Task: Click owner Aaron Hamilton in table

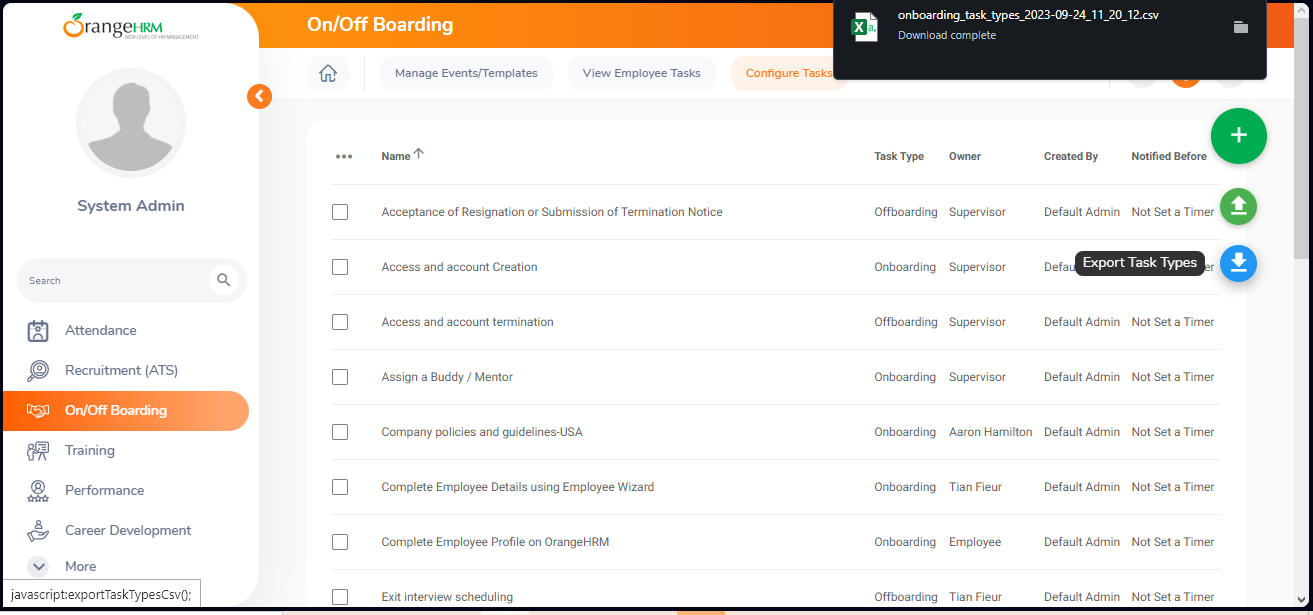Action: click(x=991, y=432)
